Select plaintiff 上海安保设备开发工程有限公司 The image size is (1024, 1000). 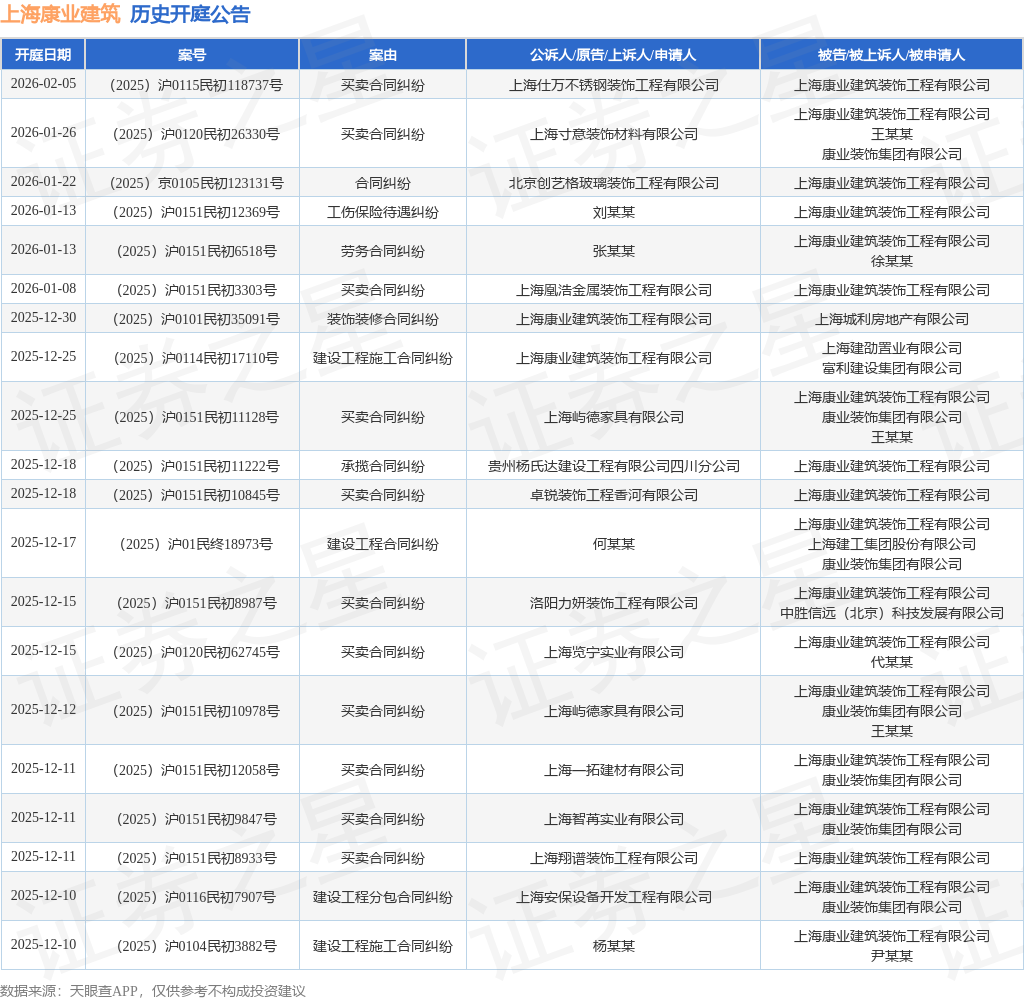(x=614, y=897)
